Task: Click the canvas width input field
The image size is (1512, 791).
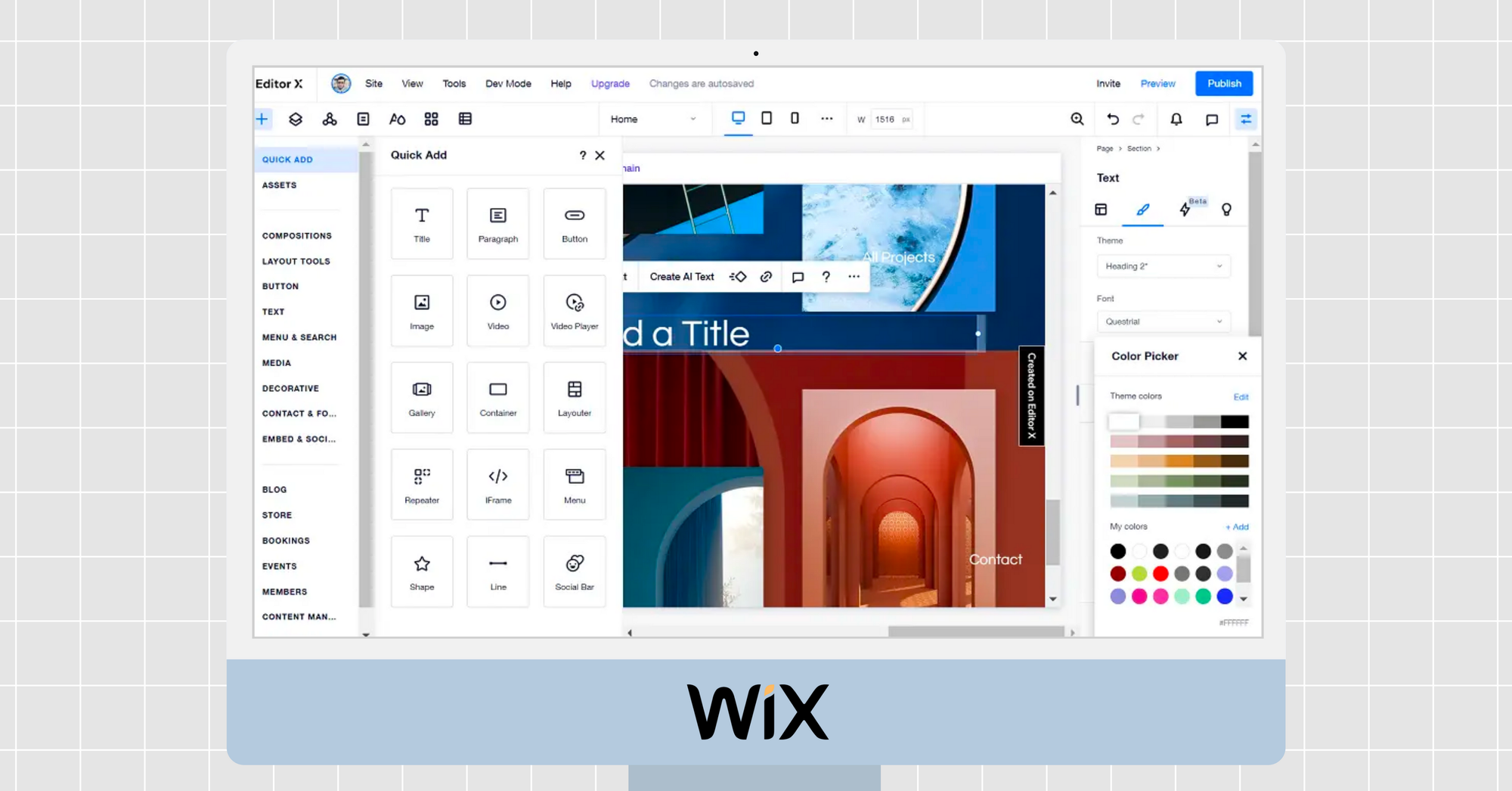Action: [891, 119]
